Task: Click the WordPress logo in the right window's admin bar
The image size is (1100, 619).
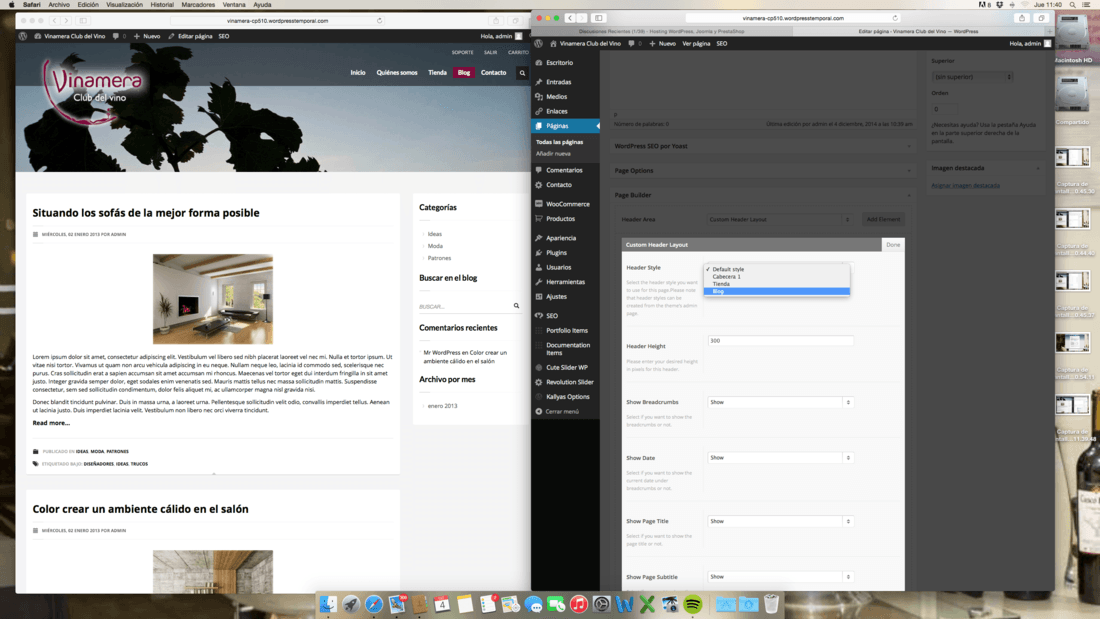Action: pos(539,44)
